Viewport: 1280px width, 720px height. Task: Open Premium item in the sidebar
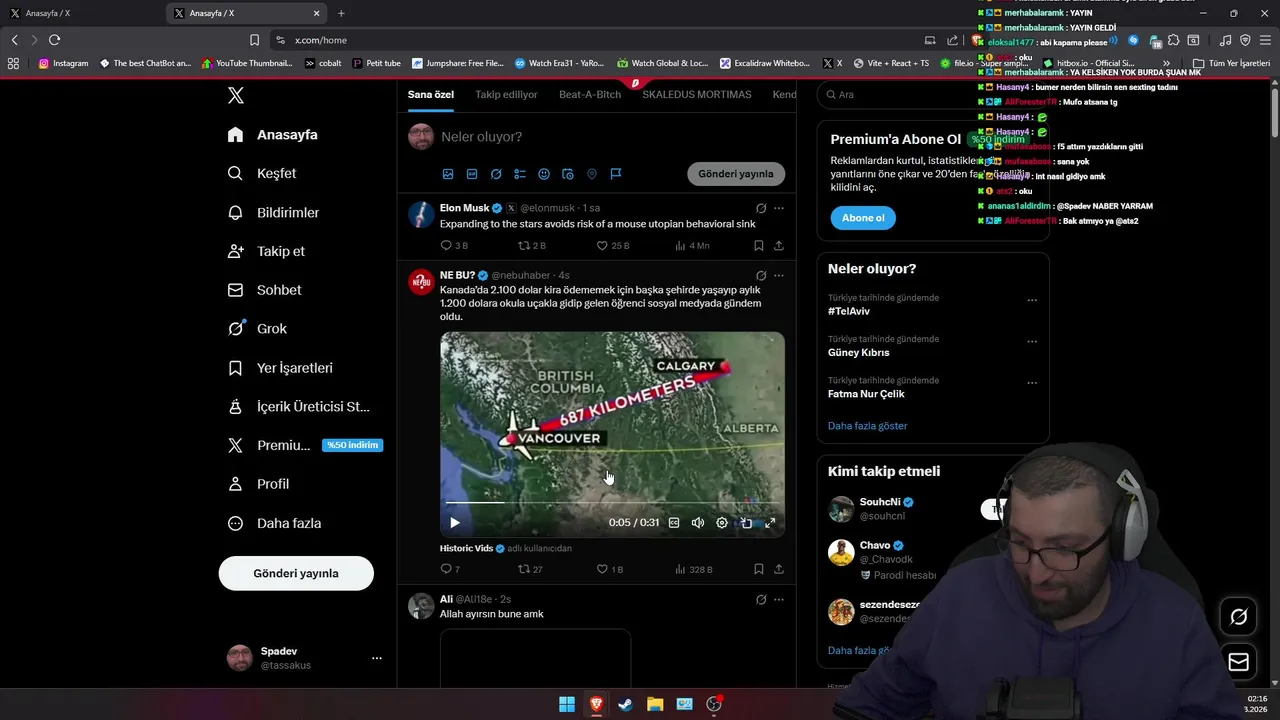click(305, 445)
